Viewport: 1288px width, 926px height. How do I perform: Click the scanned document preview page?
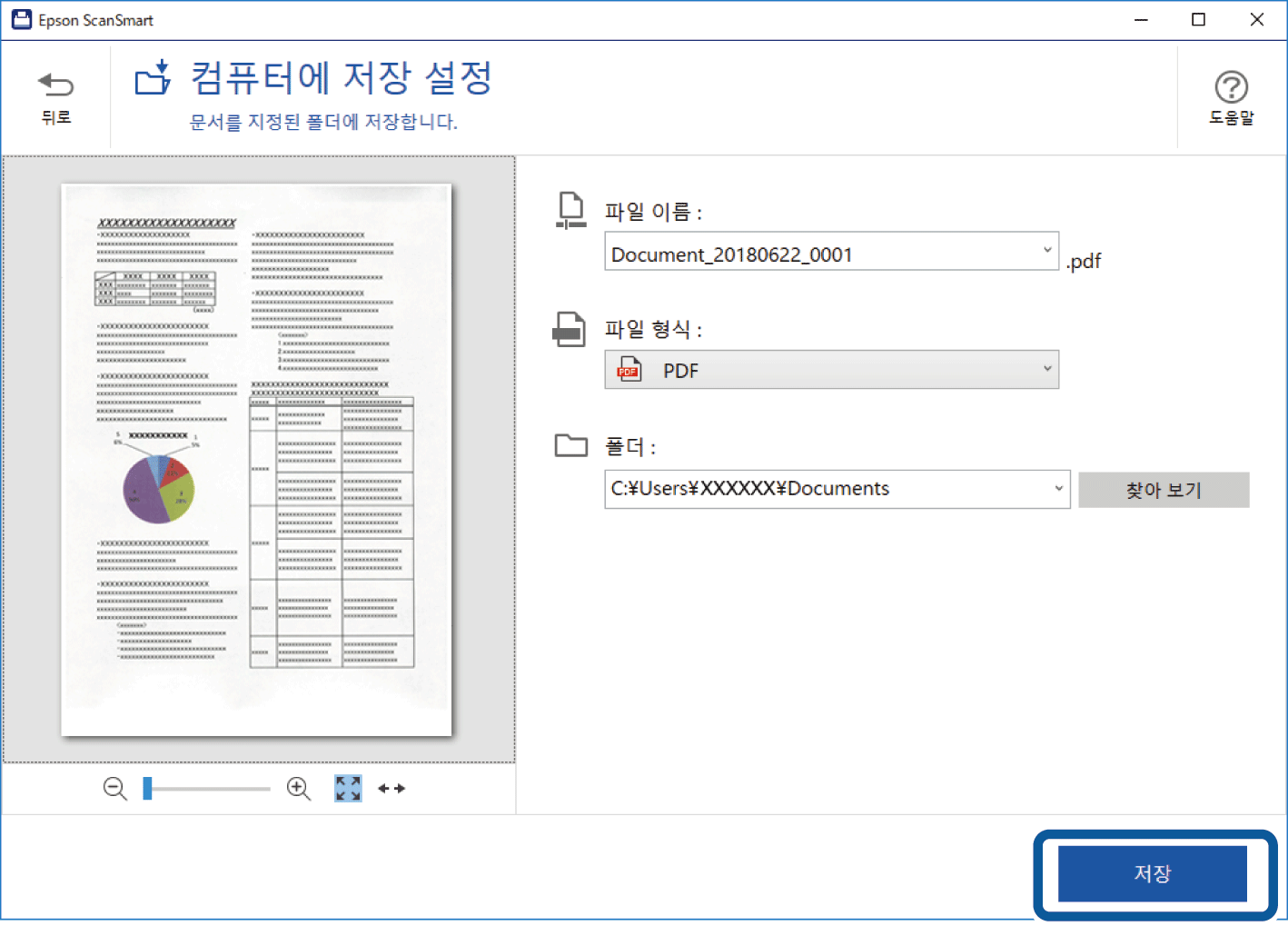256,460
